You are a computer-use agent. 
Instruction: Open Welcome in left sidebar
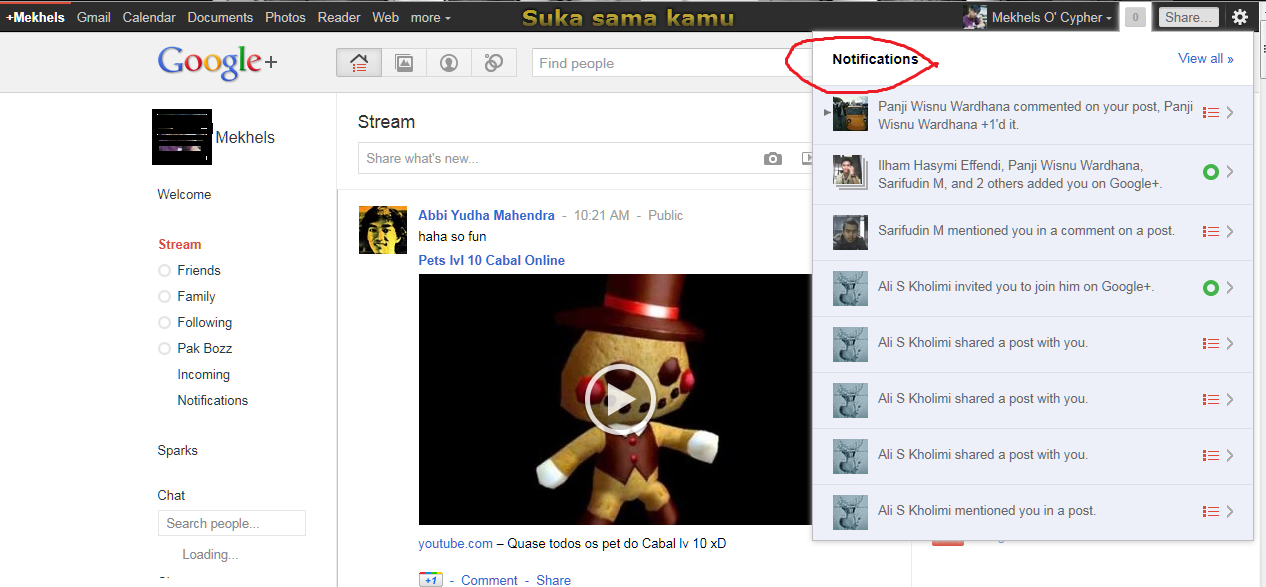coord(184,194)
